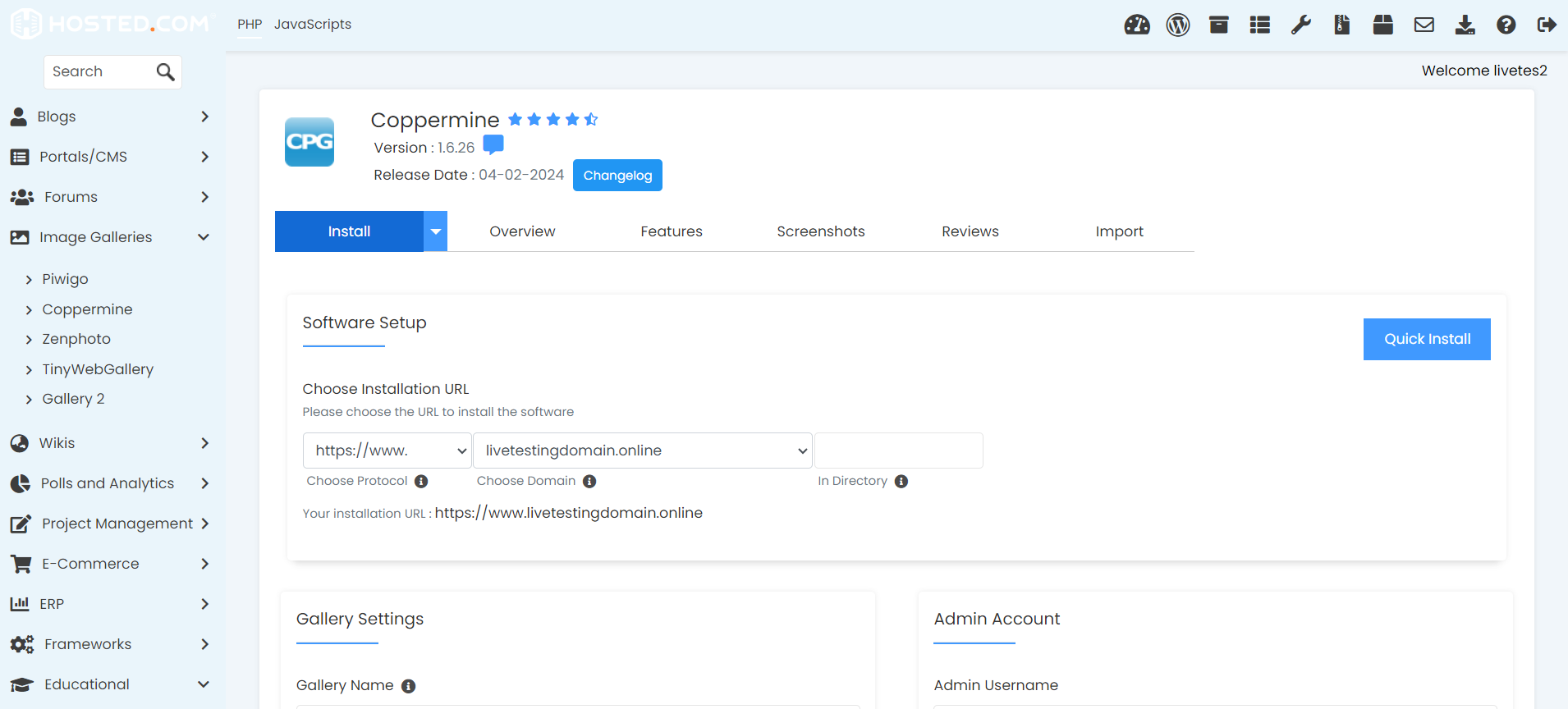1568x709 pixels.
Task: Click the download icon in top toolbar
Action: click(1465, 25)
